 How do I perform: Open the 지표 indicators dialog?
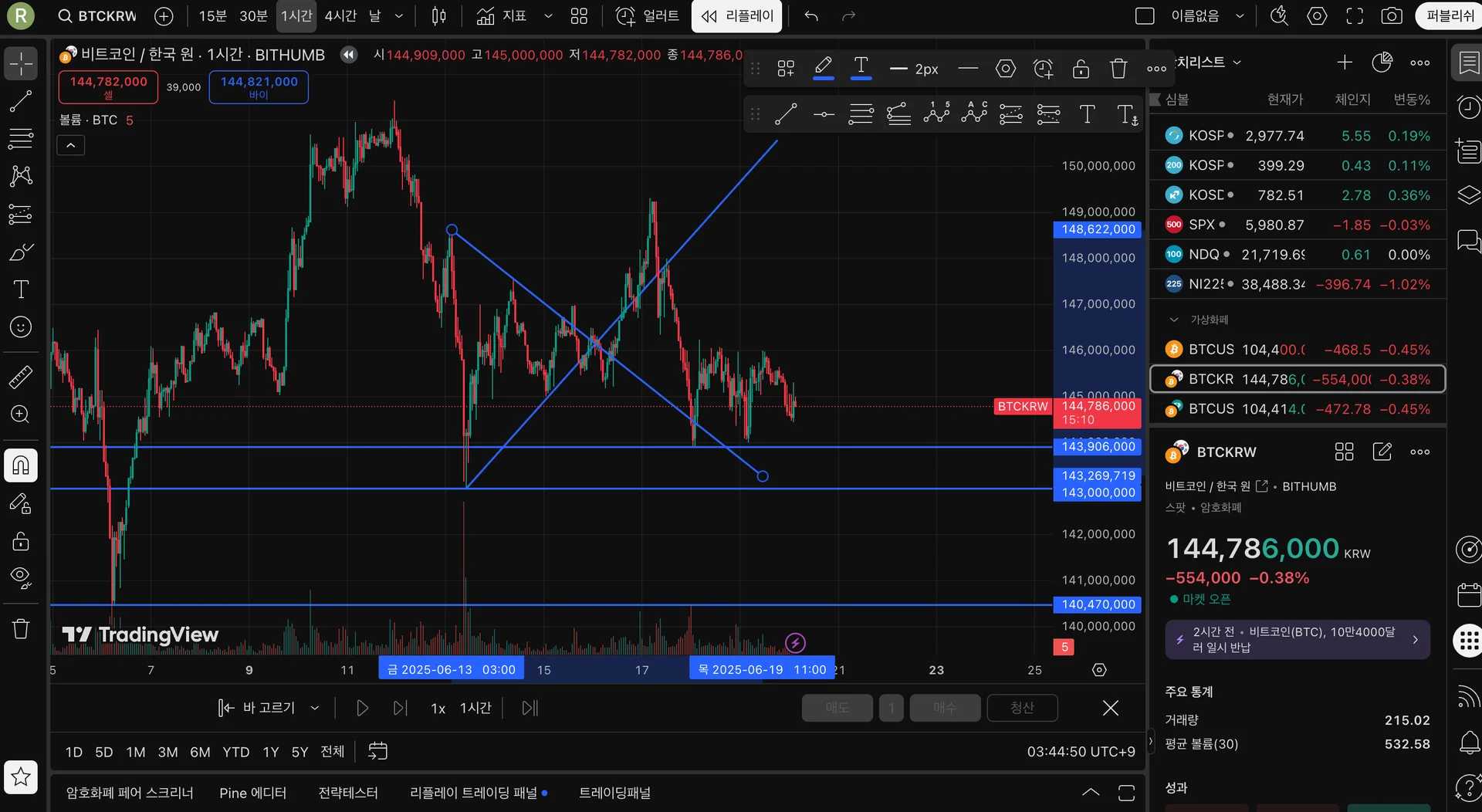pos(502,16)
